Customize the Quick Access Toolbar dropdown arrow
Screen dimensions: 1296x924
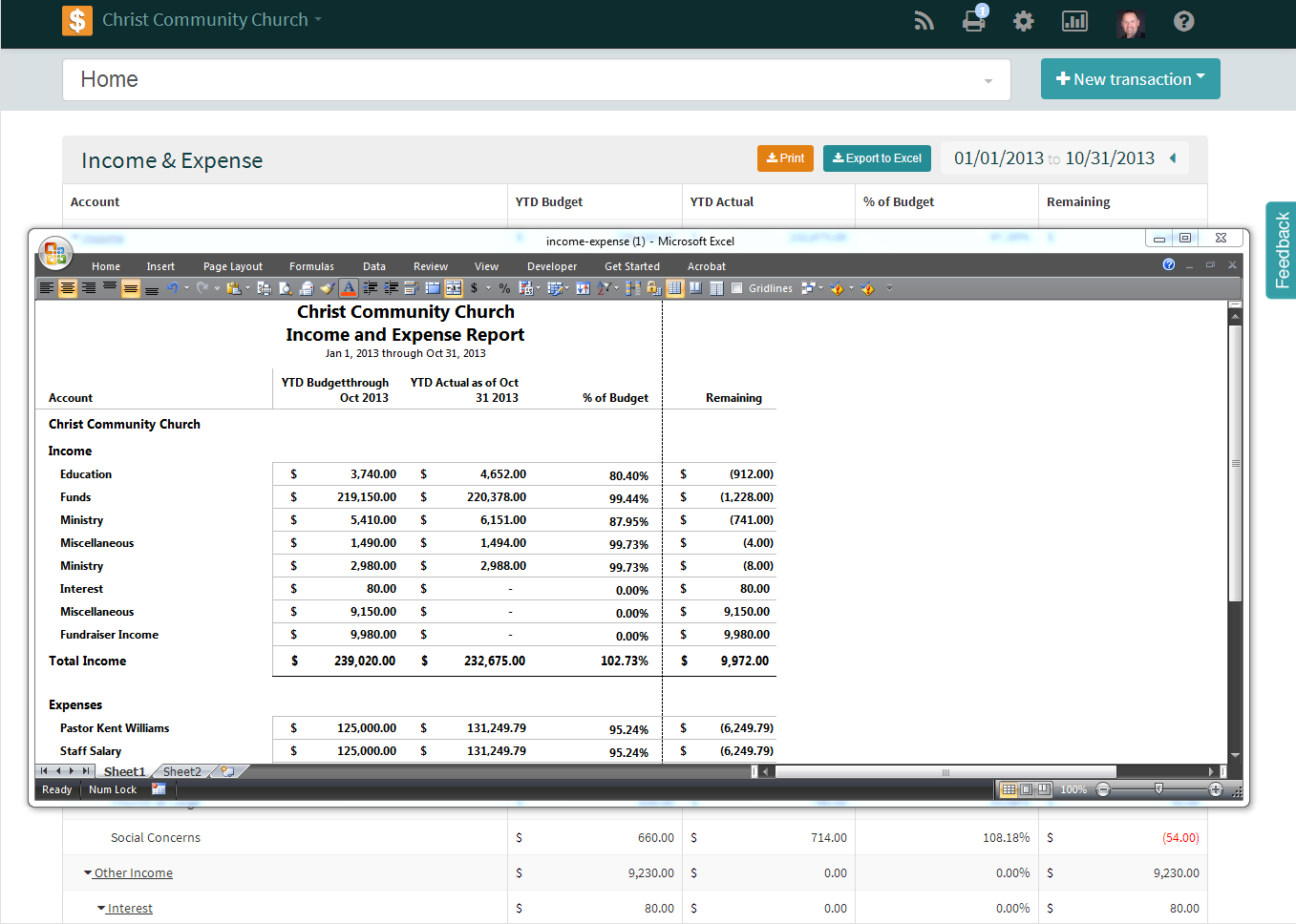point(889,288)
